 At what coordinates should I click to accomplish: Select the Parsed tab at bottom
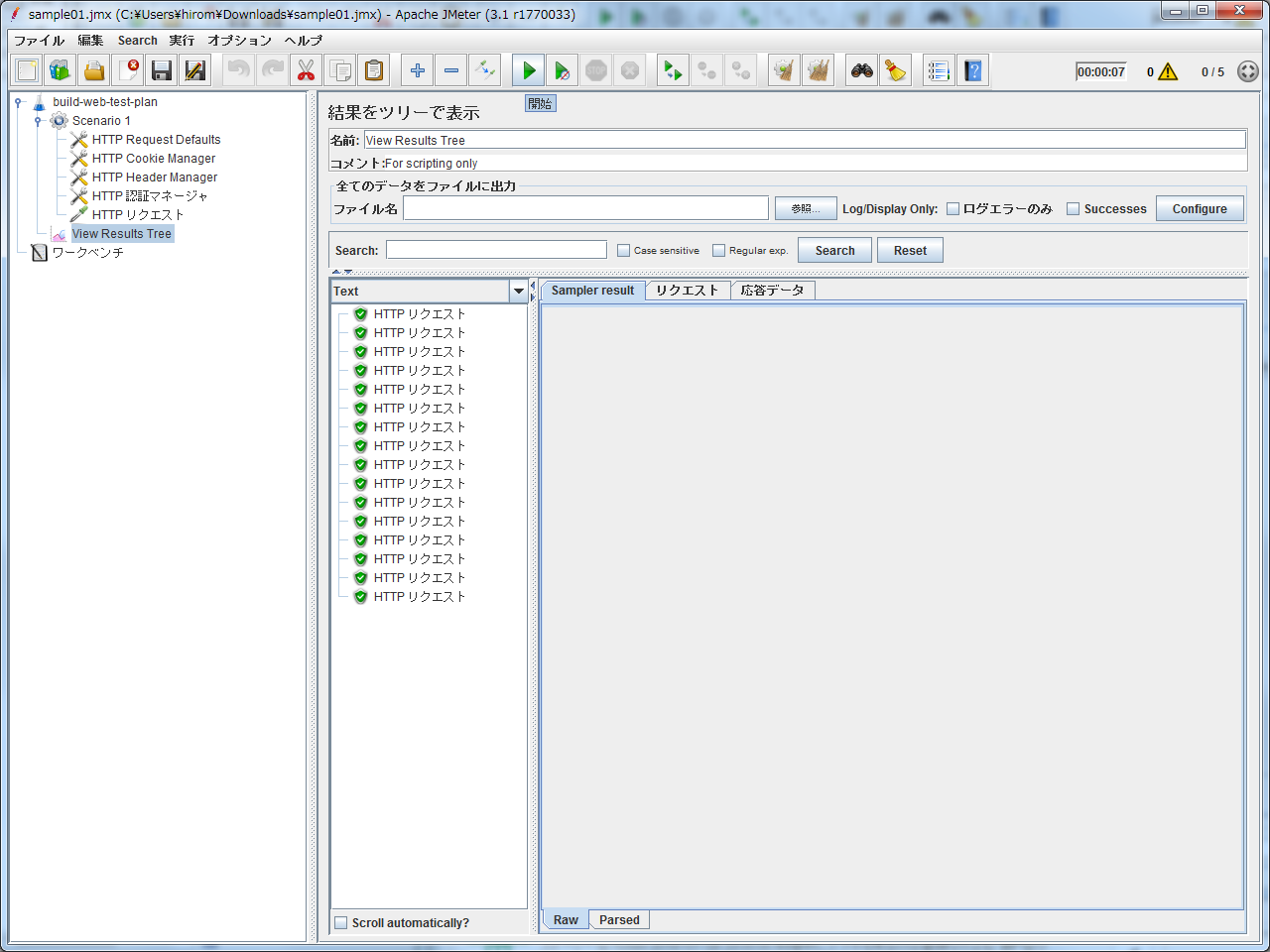[x=619, y=920]
